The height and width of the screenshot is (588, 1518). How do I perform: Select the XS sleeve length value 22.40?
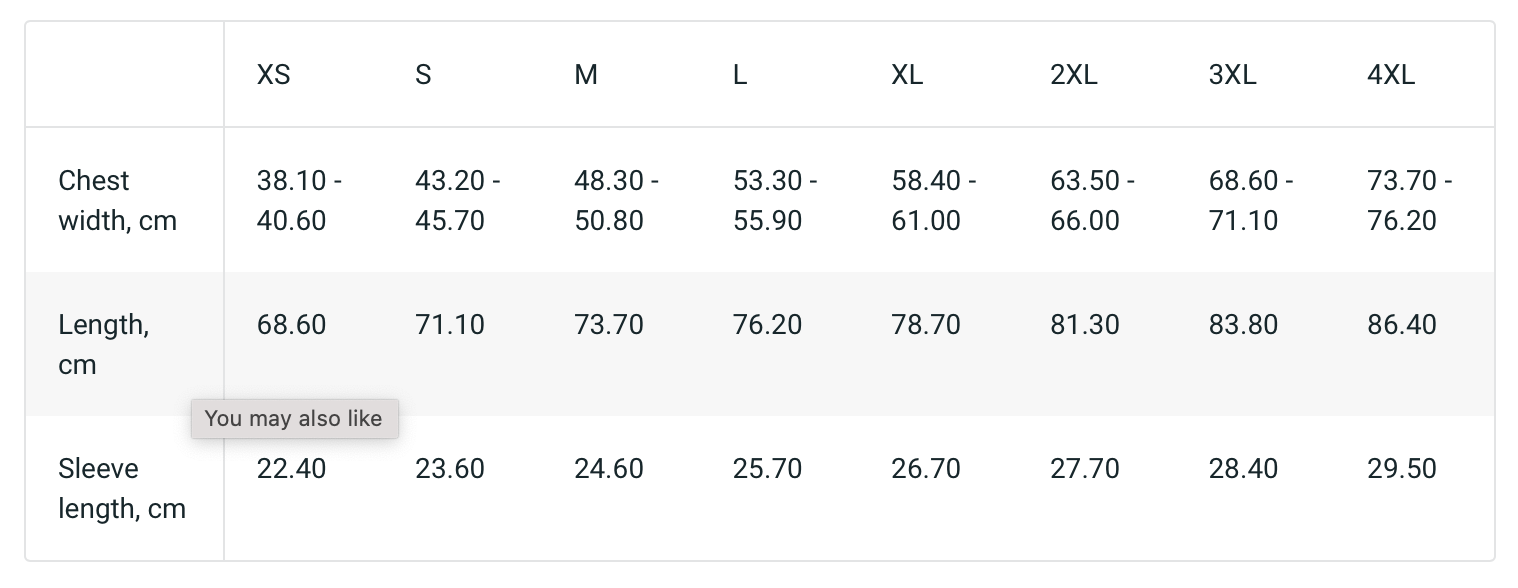tap(291, 469)
